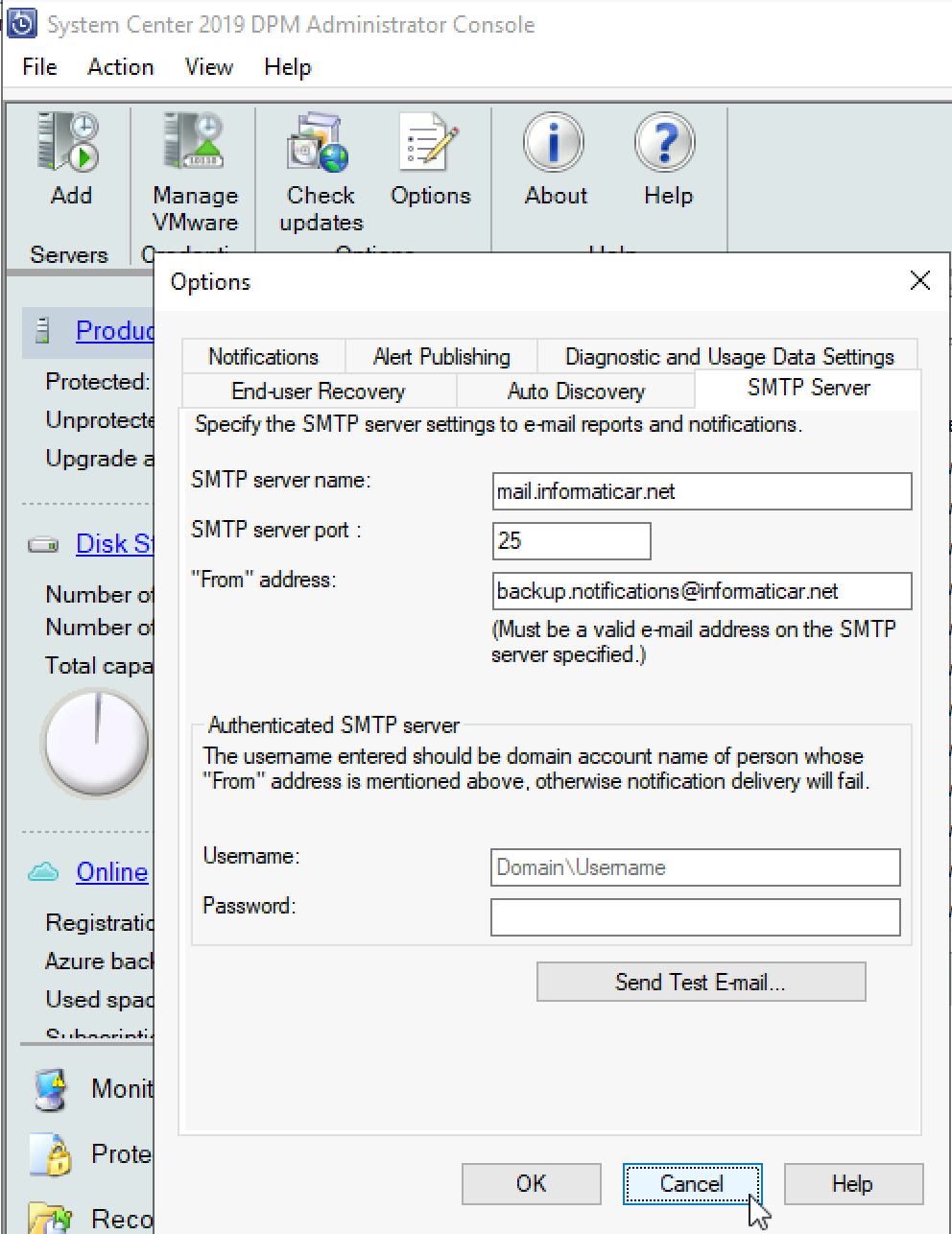Open the Help menu in menu bar
Screen dimensions: 952x1234
pos(288,67)
